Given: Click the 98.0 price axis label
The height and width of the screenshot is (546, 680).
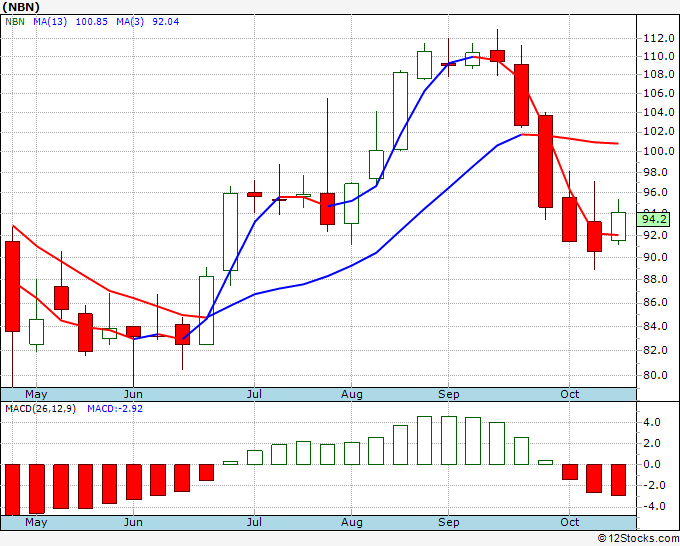Looking at the screenshot, I should tap(655, 173).
